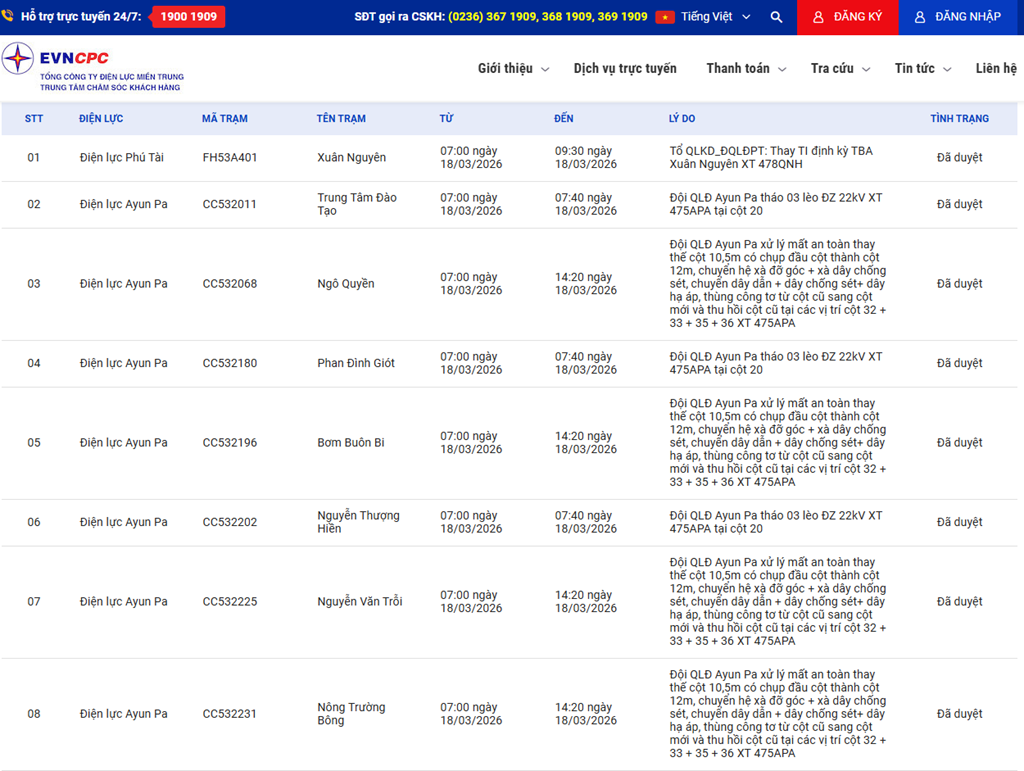Expand the Thanh toán menu
This screenshot has width=1024, height=771.
pyautogui.click(x=745, y=69)
